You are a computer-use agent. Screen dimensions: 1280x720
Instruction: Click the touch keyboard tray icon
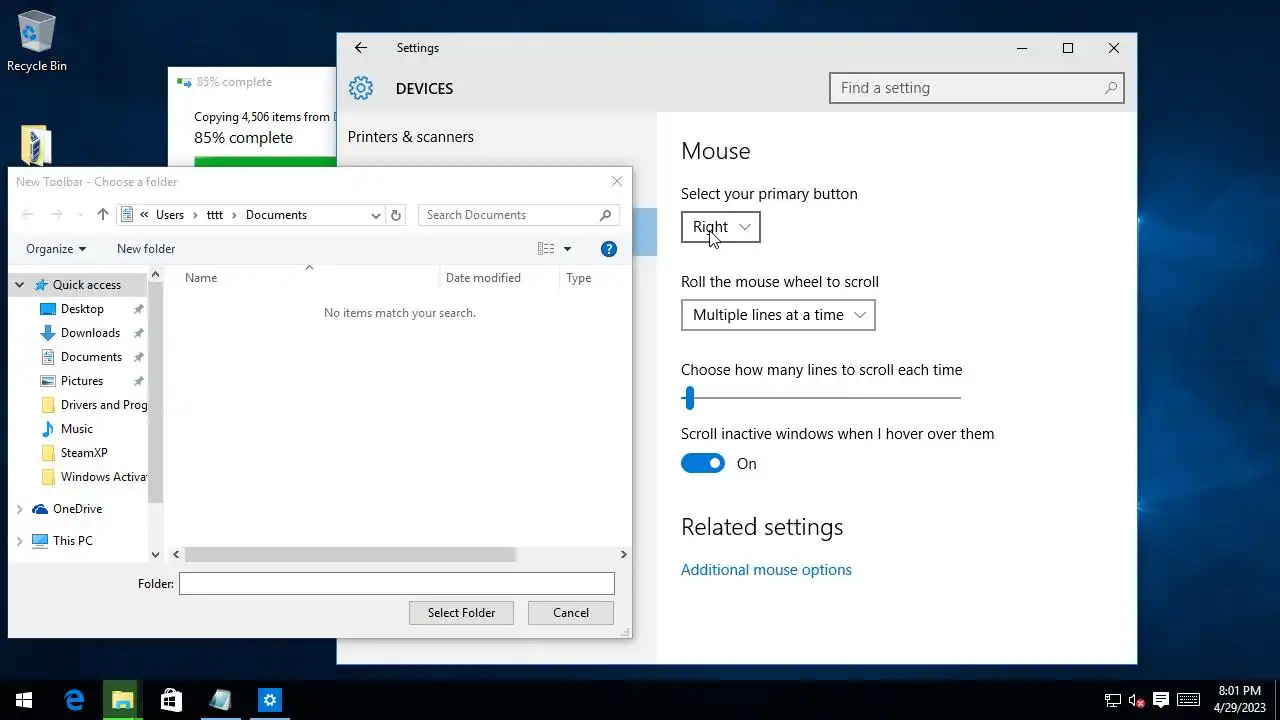(1188, 700)
